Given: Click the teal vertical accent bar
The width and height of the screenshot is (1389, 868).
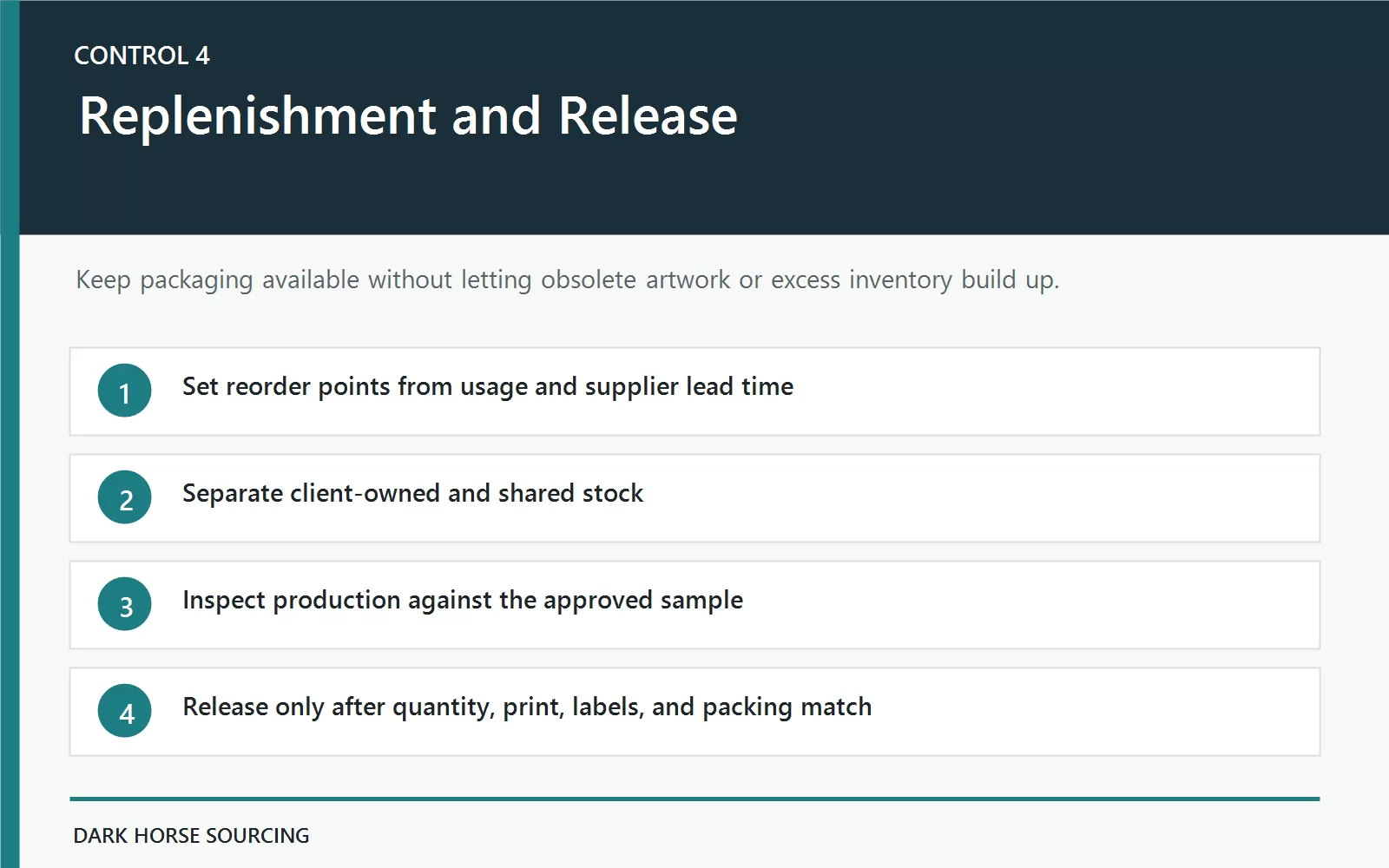Looking at the screenshot, I should [x=10, y=434].
